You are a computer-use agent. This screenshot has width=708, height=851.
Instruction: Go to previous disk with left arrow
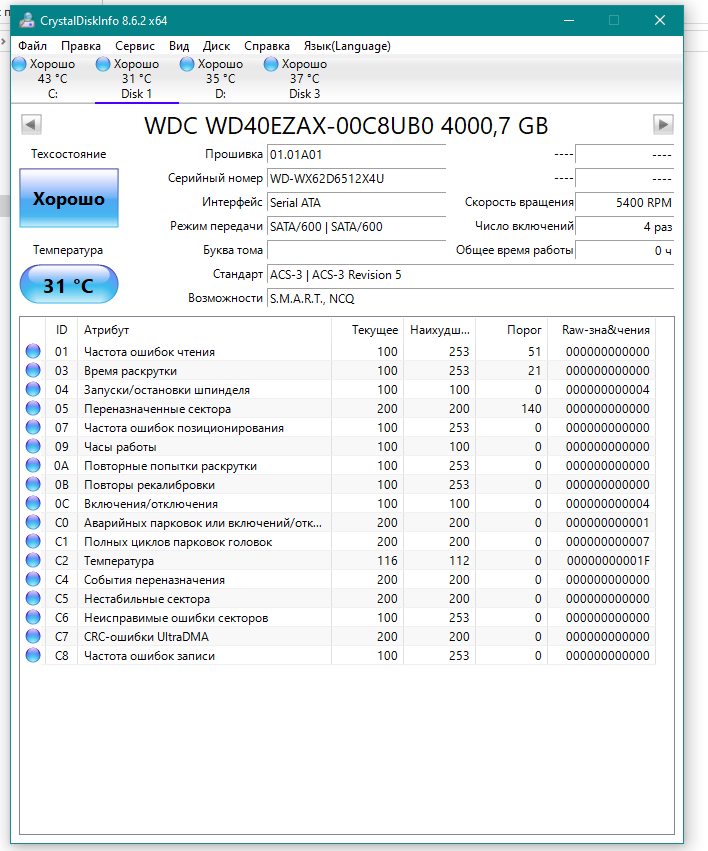coord(31,124)
